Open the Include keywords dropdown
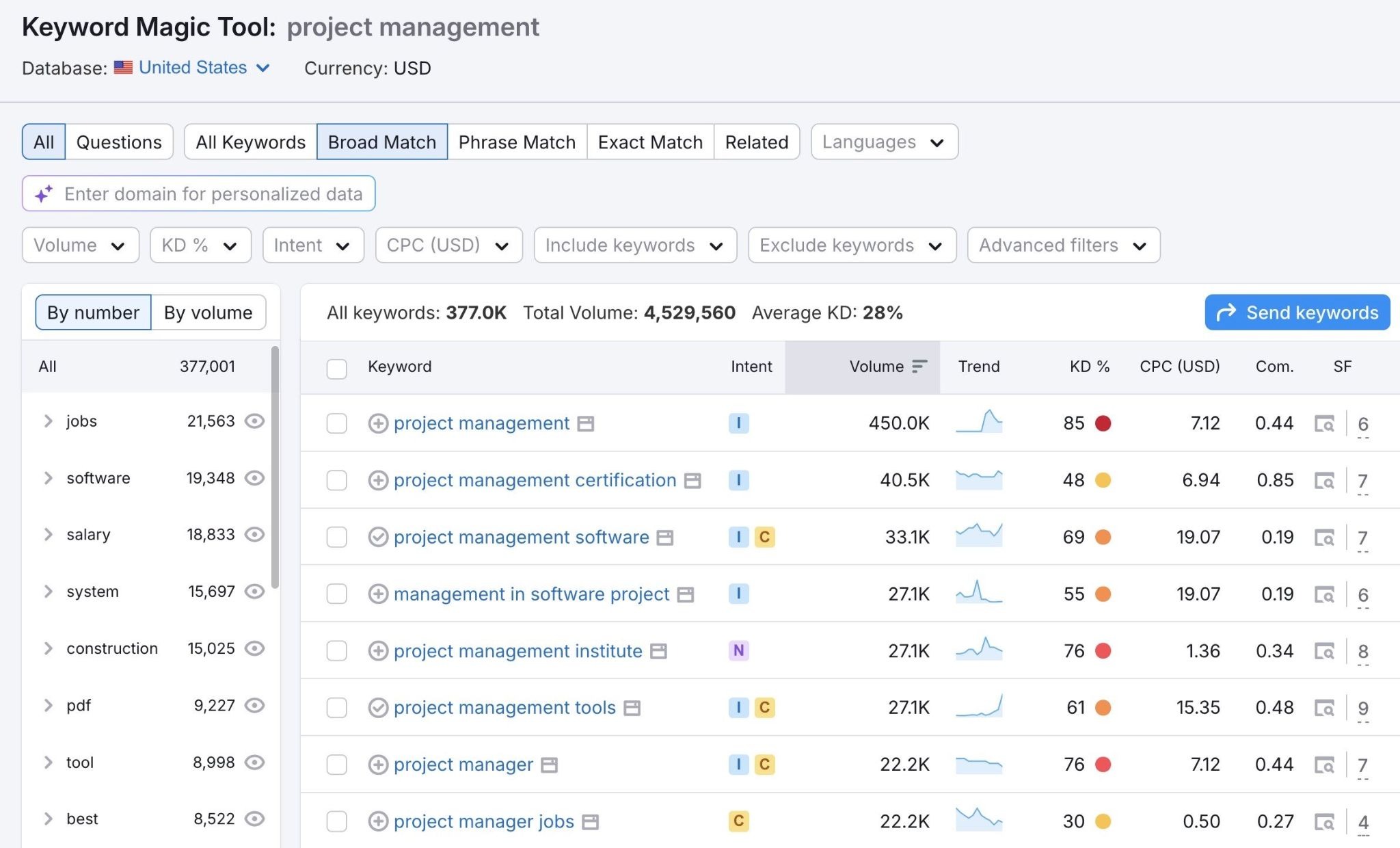The width and height of the screenshot is (1400, 848). 635,245
